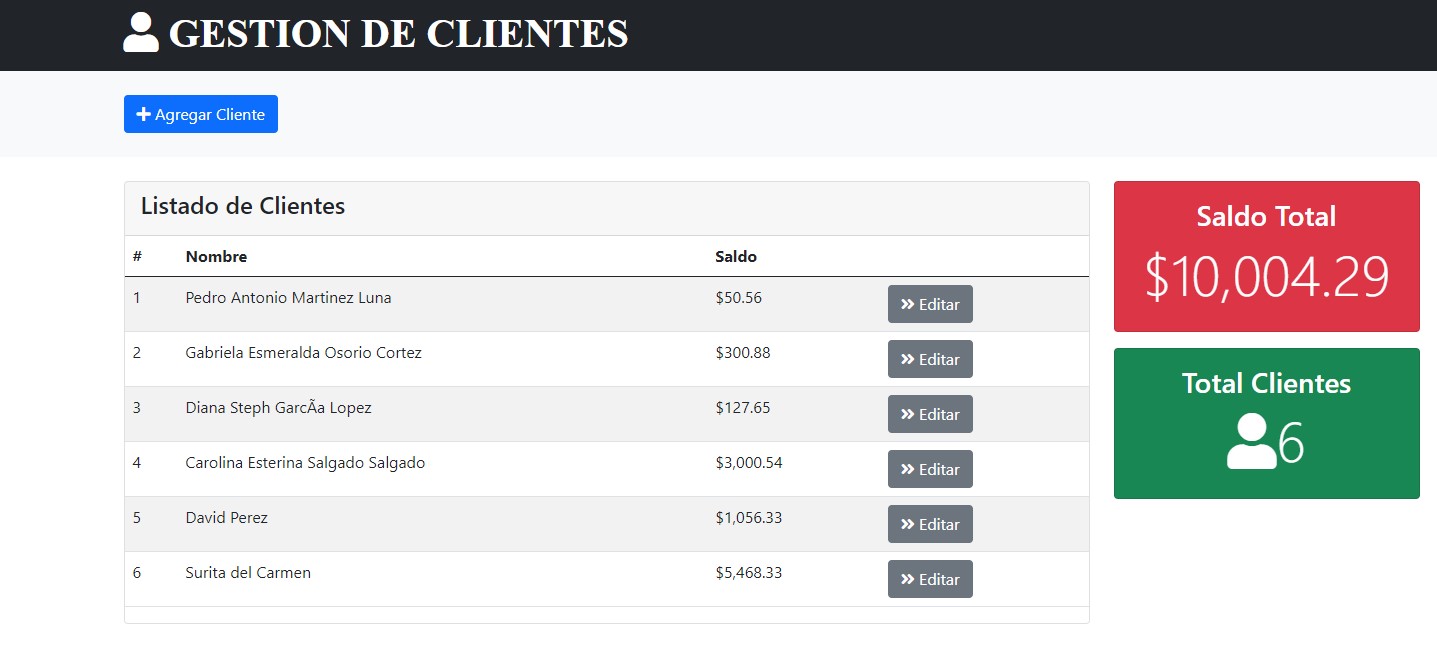Image resolution: width=1437 pixels, height=668 pixels.
Task: Click the person icon in Total Clientes card
Action: pos(1250,442)
